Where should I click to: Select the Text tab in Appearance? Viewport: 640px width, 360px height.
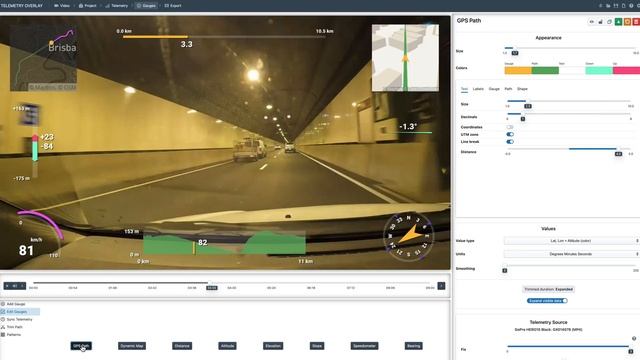tap(464, 89)
